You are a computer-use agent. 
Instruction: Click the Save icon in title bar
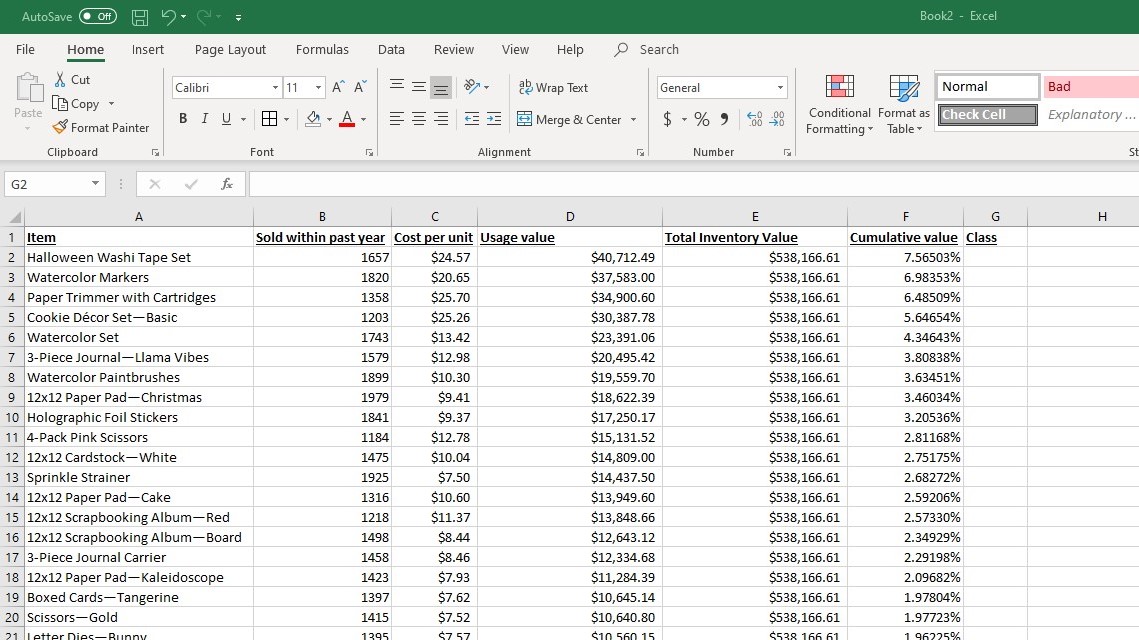point(139,17)
